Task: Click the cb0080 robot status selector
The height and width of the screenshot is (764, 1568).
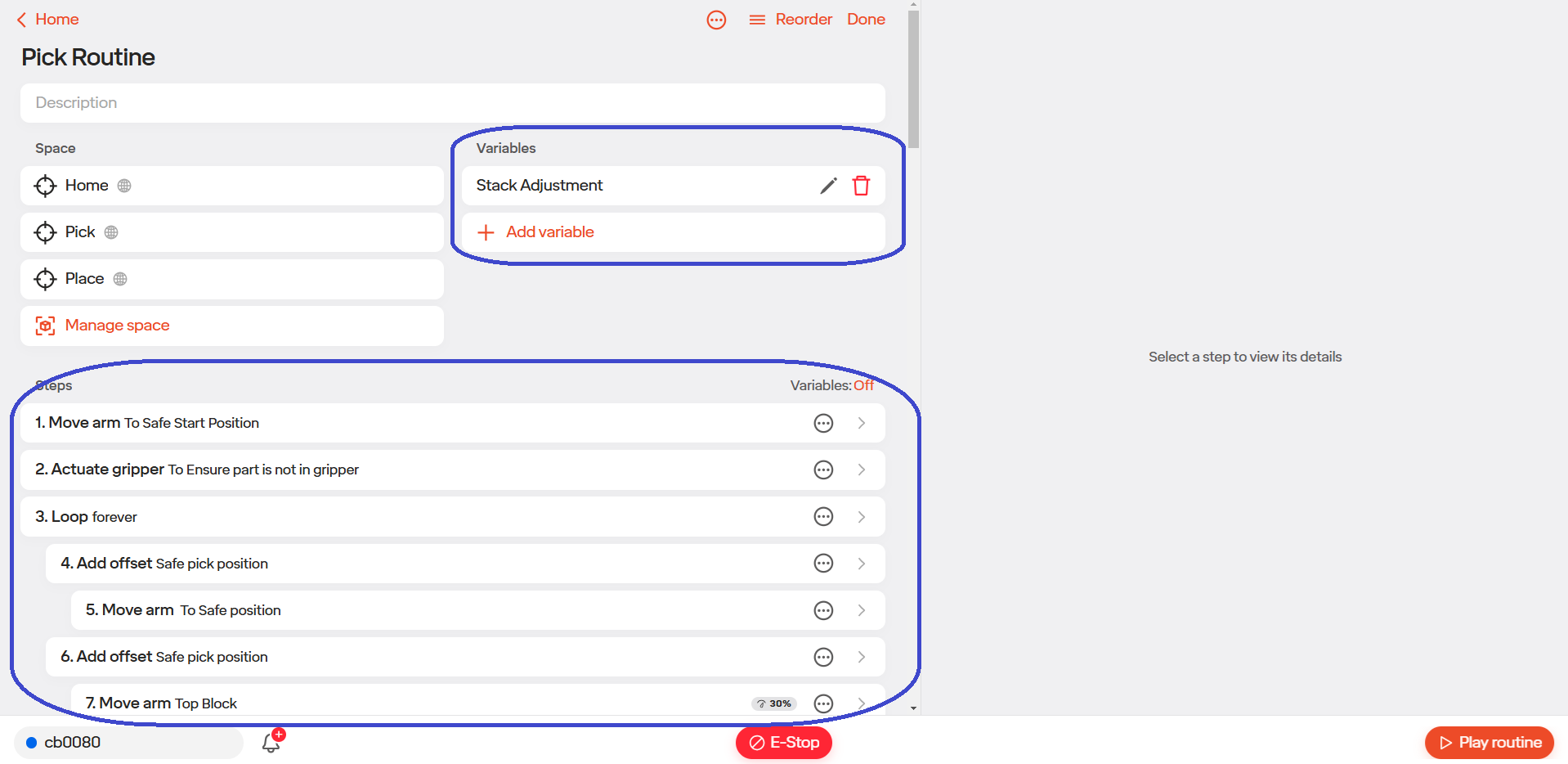Action: click(x=129, y=743)
